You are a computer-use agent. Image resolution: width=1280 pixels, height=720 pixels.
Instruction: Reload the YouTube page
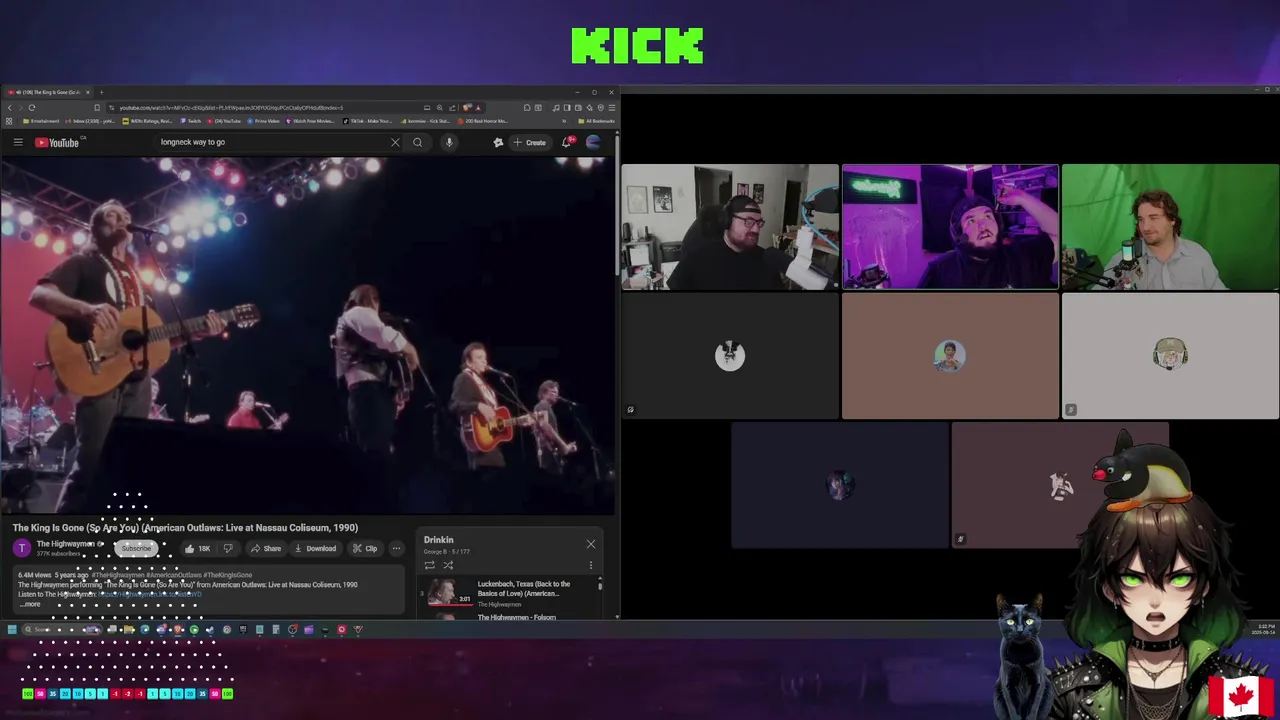tap(32, 107)
